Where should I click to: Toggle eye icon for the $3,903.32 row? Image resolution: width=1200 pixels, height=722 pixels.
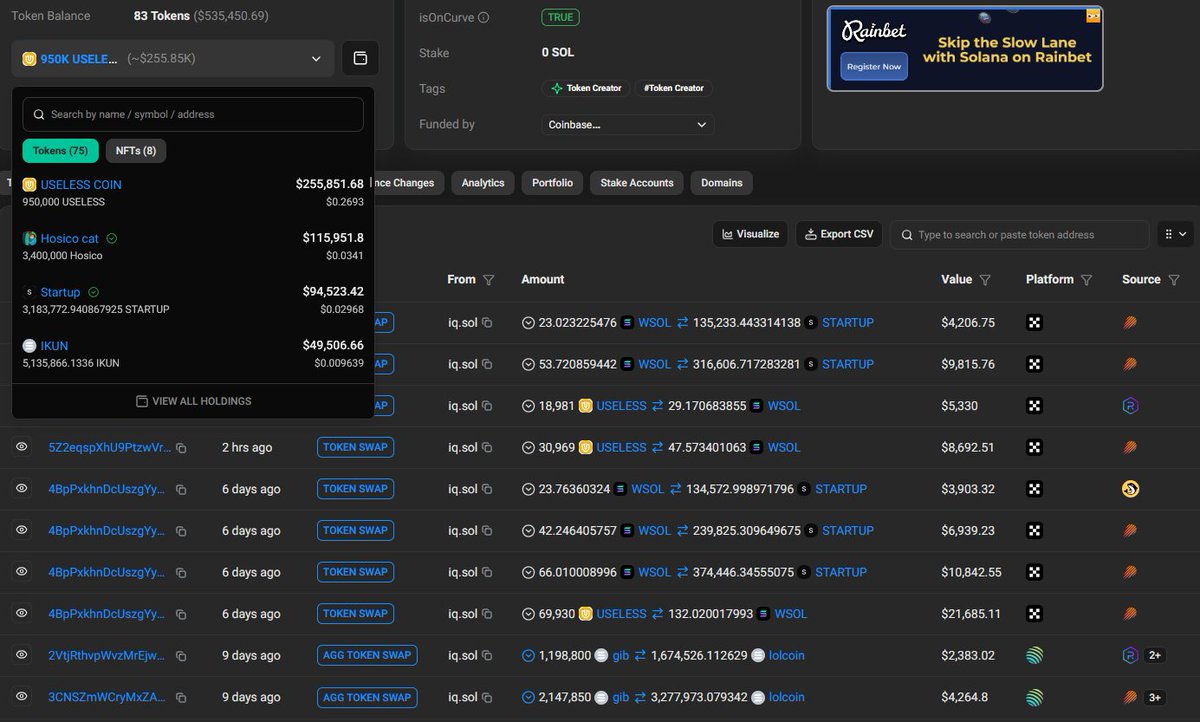pos(21,488)
